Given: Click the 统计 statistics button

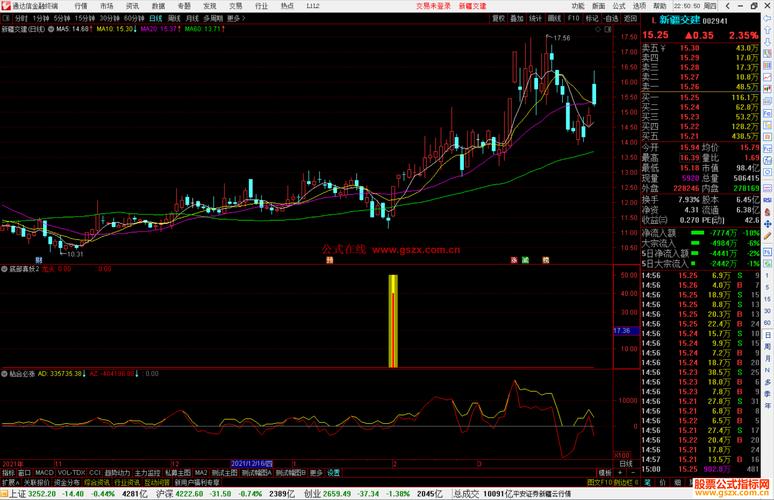Looking at the screenshot, I should pos(536,18).
